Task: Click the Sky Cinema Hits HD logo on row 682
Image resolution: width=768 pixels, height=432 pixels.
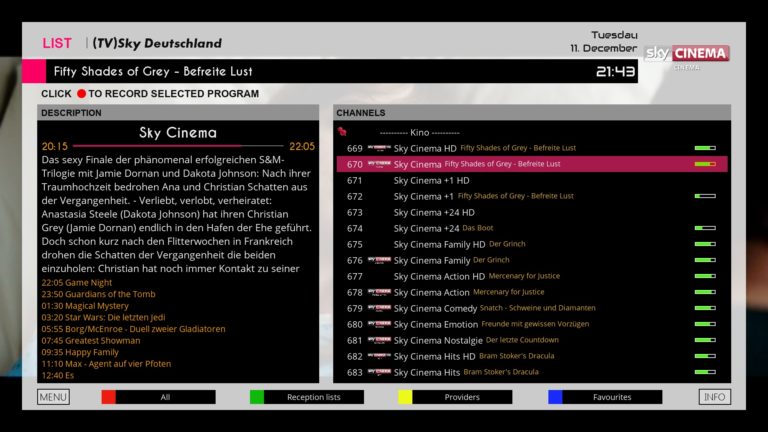Action: point(379,356)
